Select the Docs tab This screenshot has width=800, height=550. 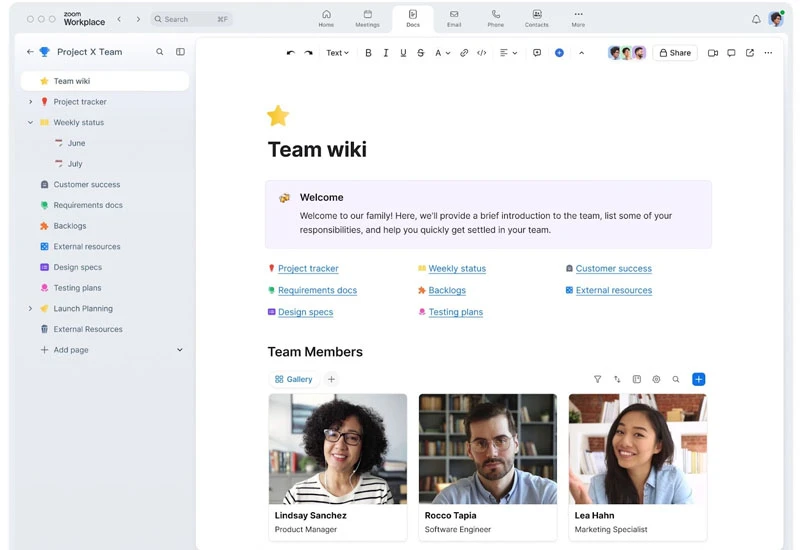(x=413, y=18)
